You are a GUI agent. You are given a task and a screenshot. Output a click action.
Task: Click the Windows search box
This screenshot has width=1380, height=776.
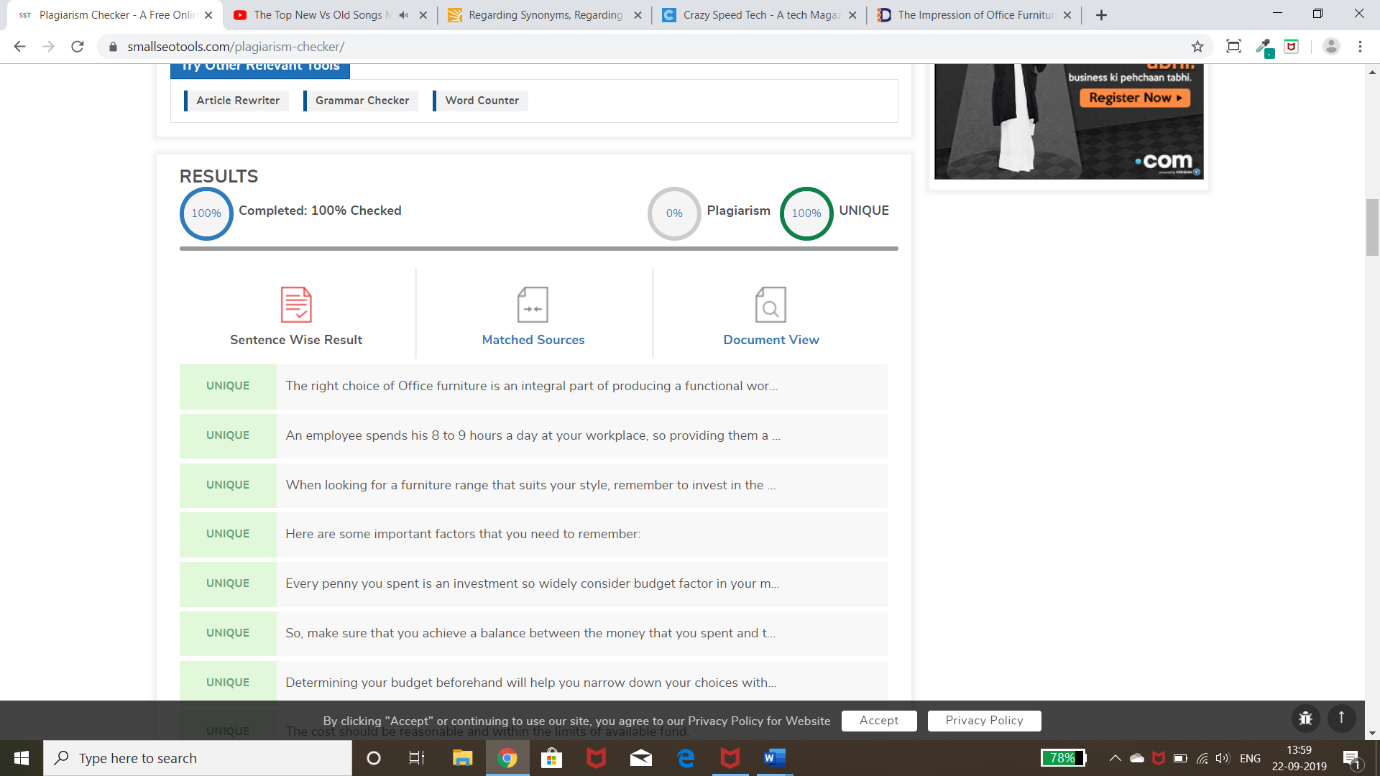[198, 758]
